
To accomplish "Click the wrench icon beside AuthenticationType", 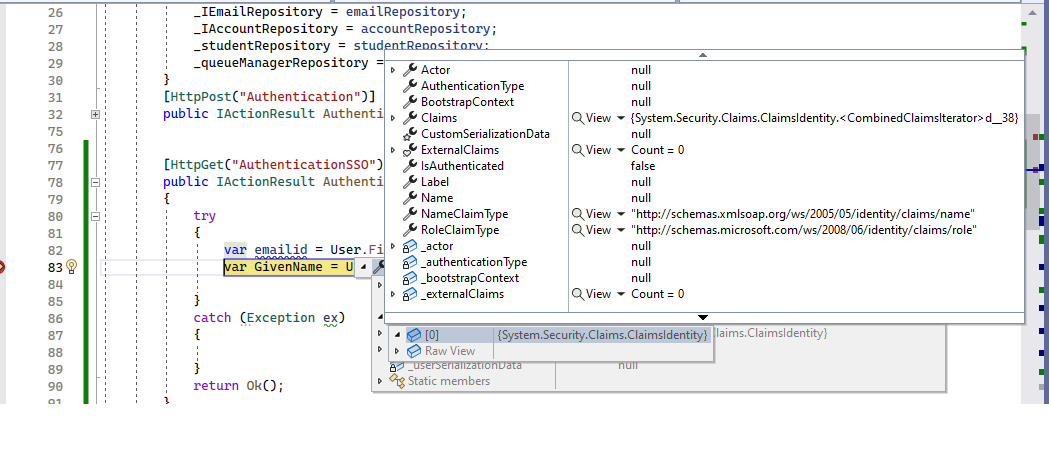I will (409, 86).
